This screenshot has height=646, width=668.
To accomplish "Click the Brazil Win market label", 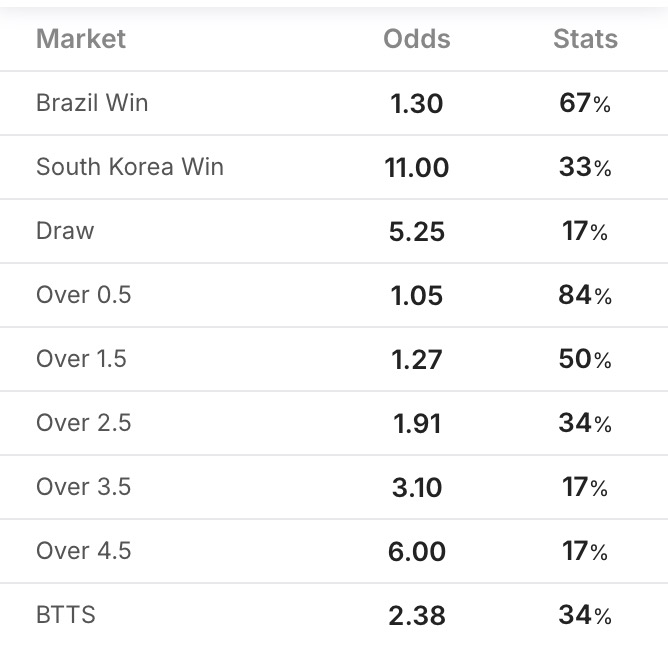I will 92,102.
